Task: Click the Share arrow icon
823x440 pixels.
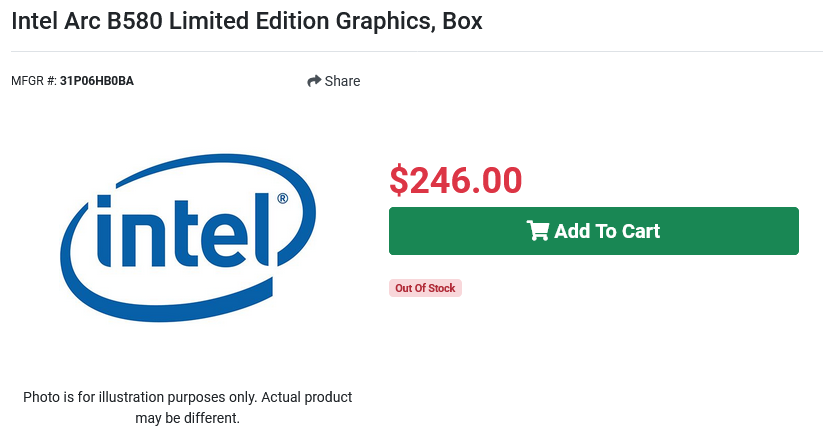Action: click(x=314, y=81)
